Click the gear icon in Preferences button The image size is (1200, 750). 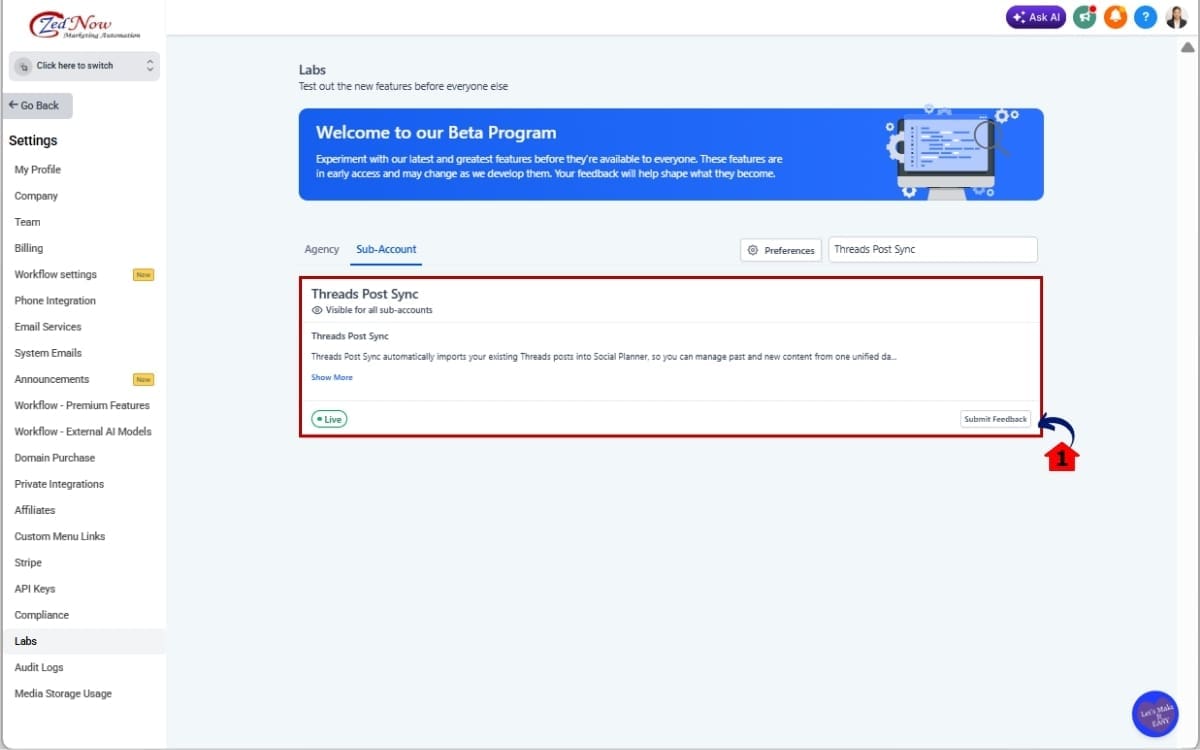tap(753, 250)
